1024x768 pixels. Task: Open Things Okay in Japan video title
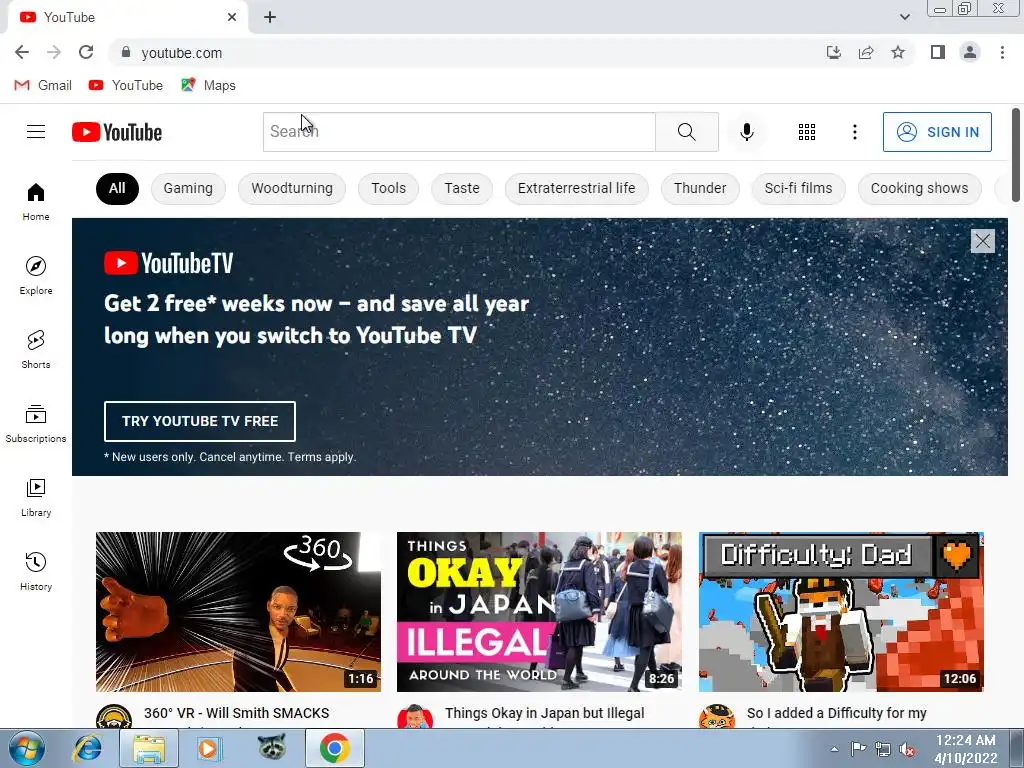[x=545, y=713]
